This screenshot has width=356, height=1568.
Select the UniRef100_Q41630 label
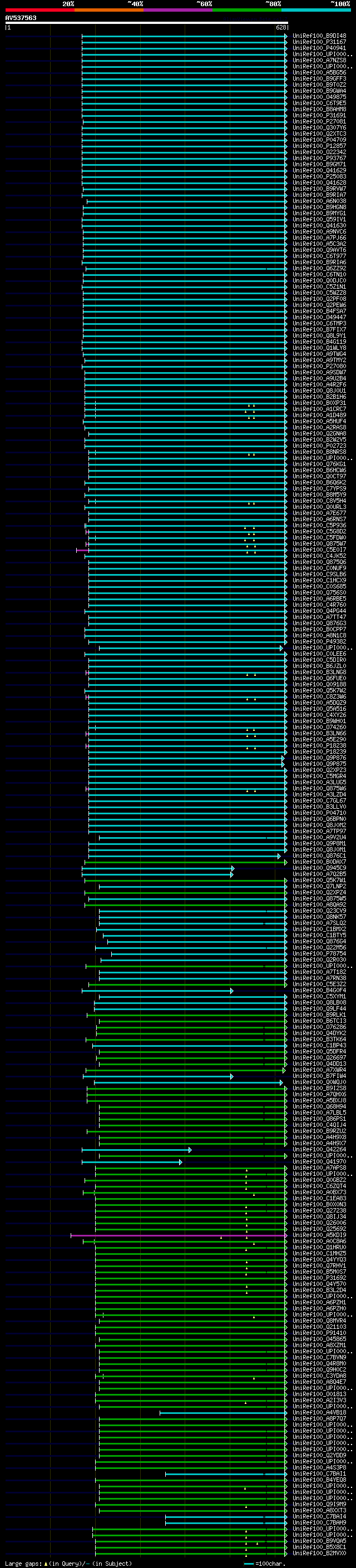click(x=319, y=225)
